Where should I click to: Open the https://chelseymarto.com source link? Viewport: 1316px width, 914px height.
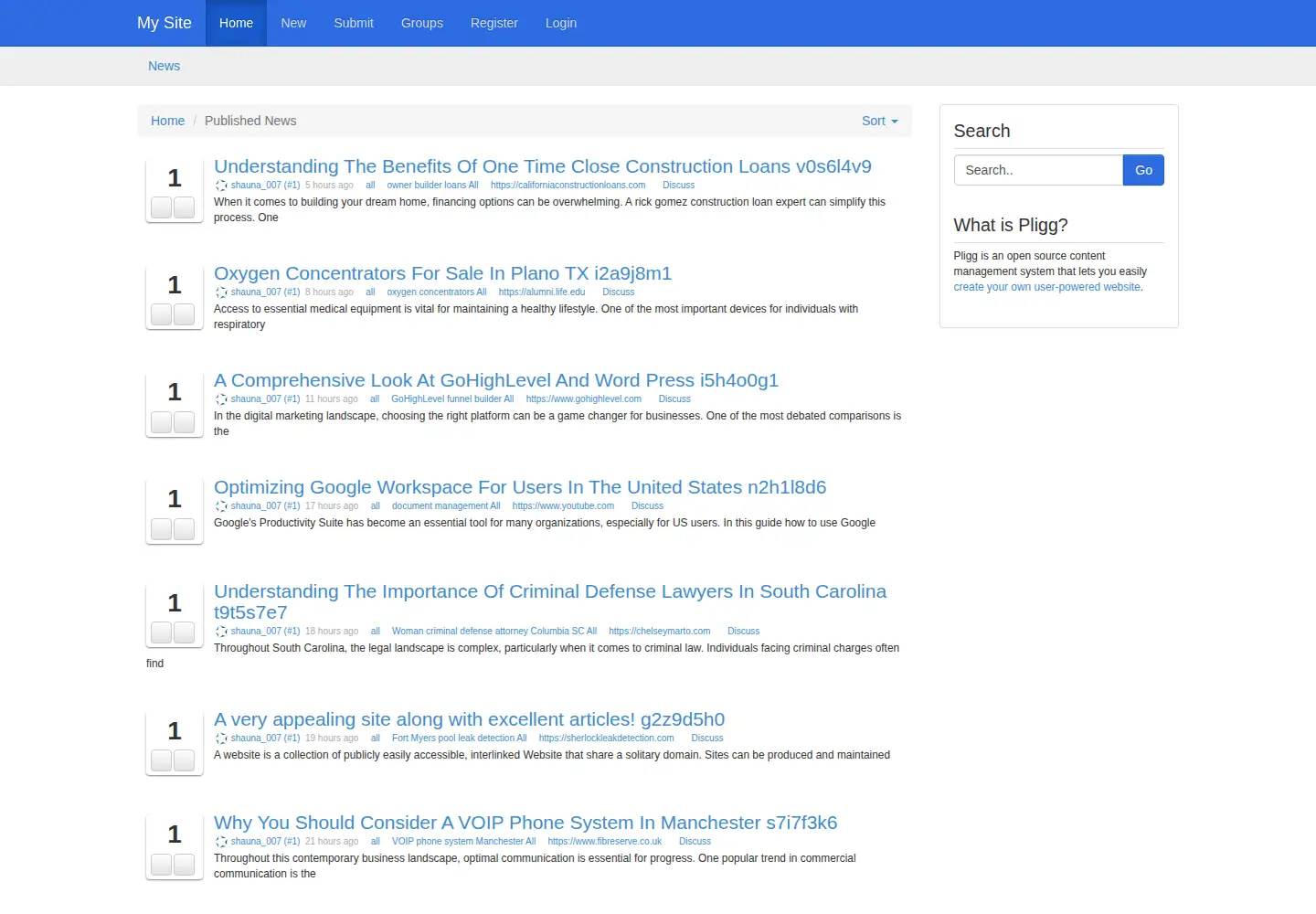[660, 632]
